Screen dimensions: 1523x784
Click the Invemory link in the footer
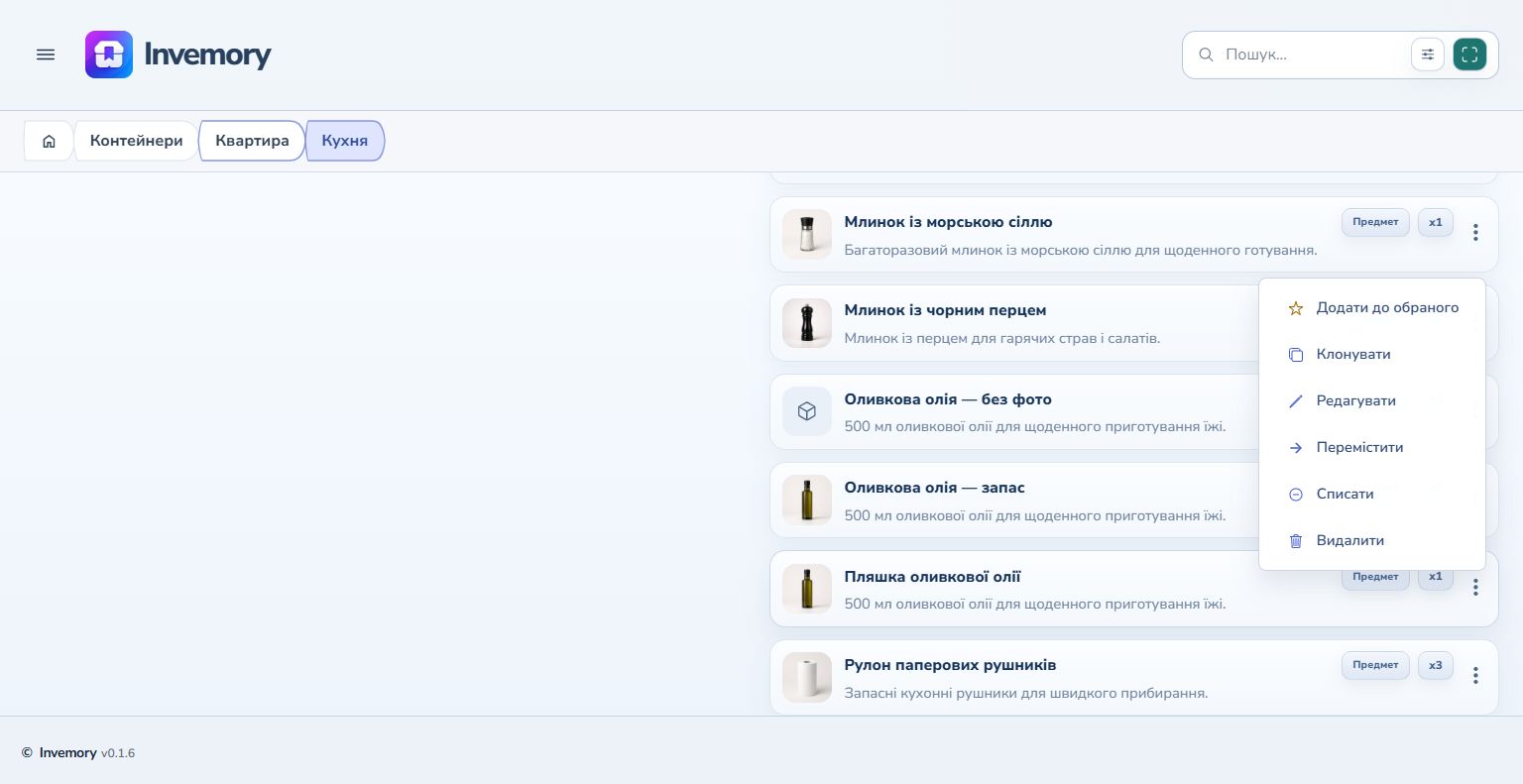68,753
